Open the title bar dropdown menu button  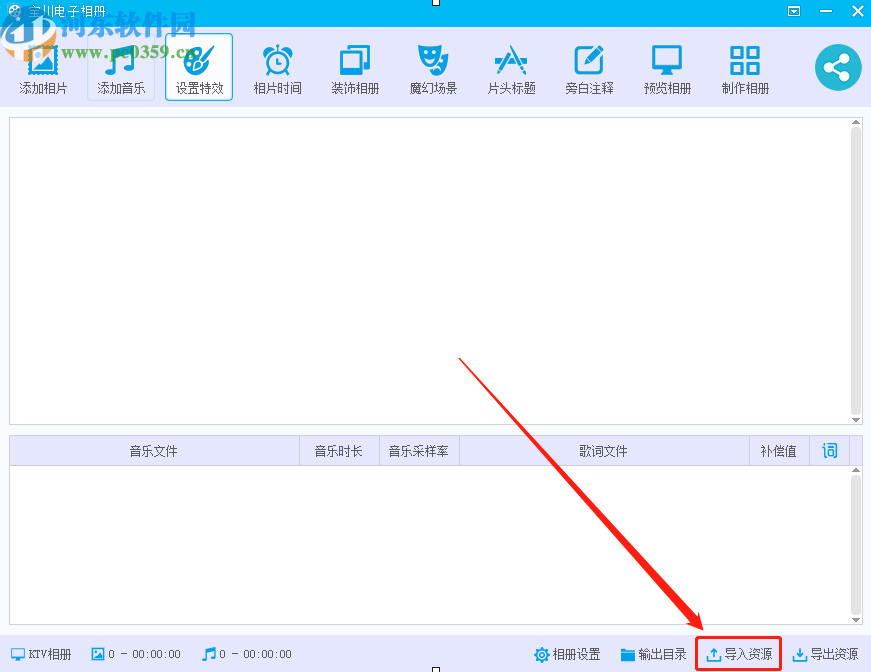794,11
